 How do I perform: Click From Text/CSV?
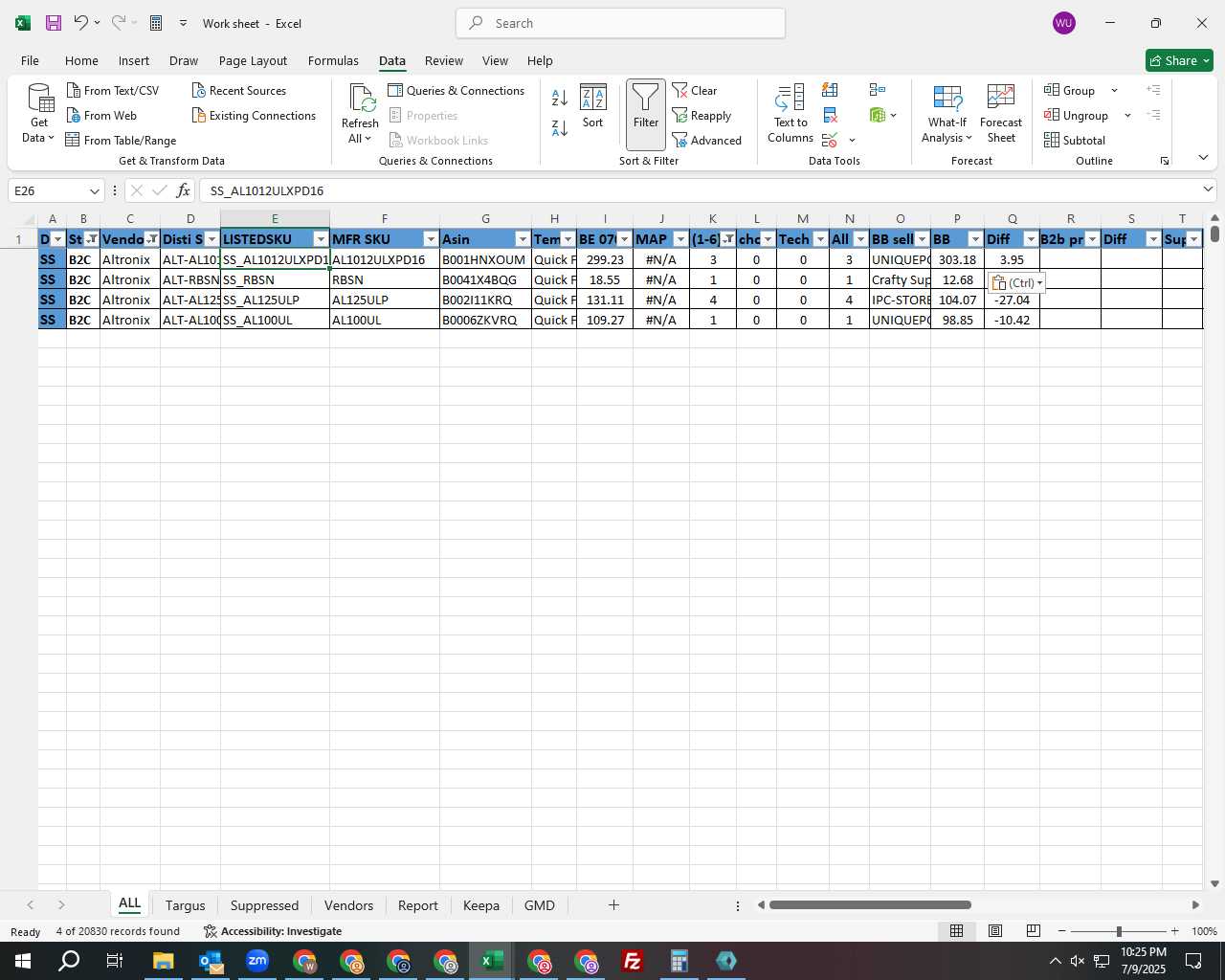[x=113, y=90]
